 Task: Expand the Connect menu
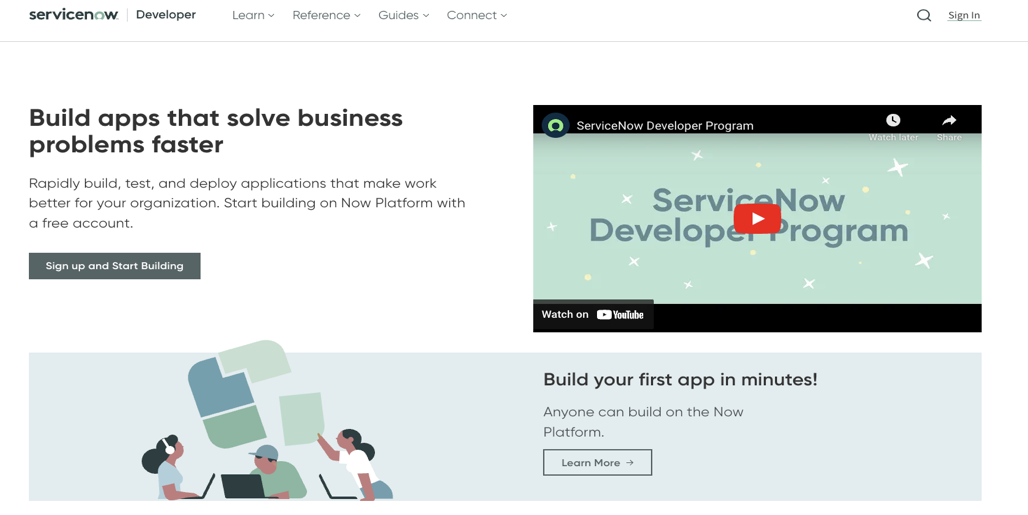pos(477,15)
